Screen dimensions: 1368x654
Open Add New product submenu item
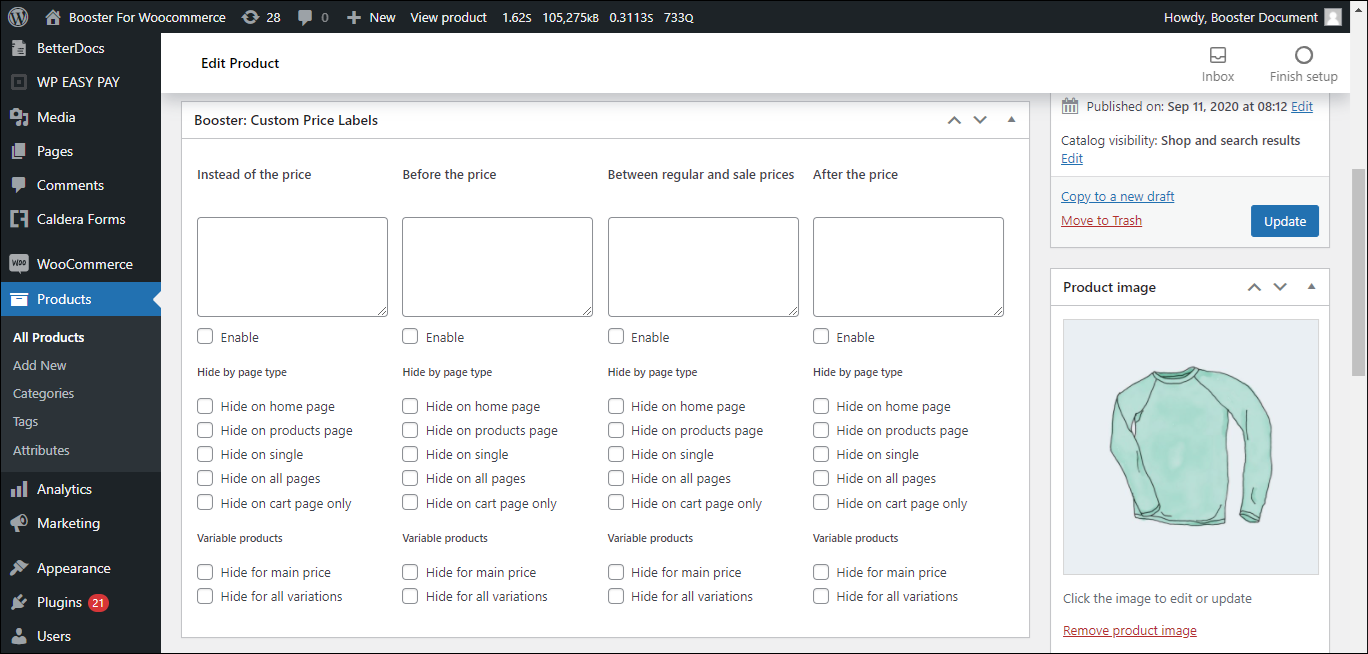pos(40,365)
